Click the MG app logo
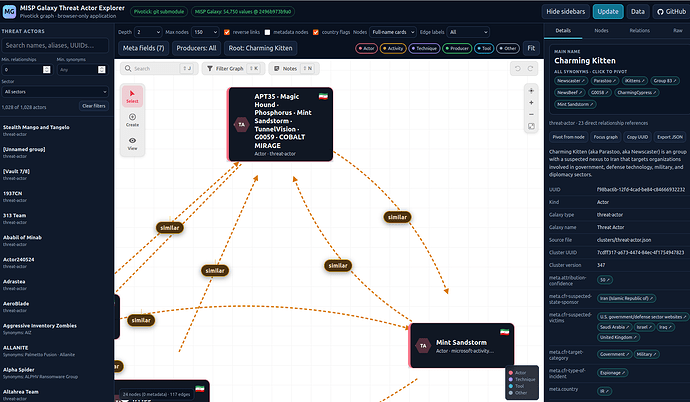The image size is (690, 402). pos(9,12)
